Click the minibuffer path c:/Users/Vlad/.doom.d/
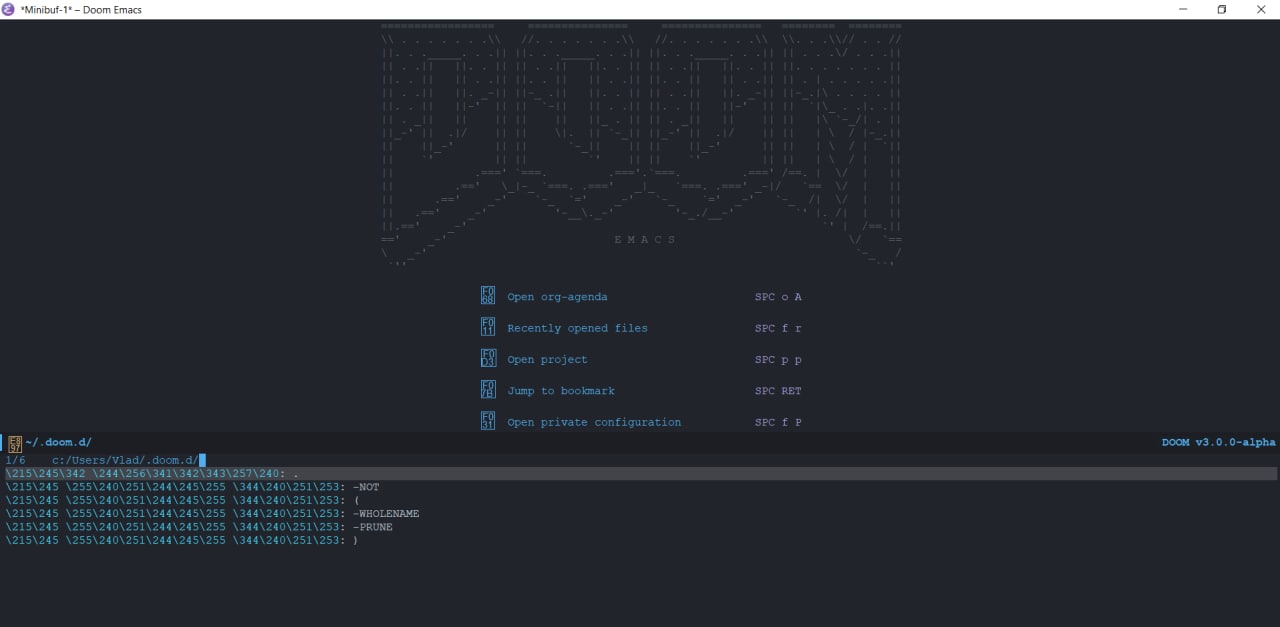 tap(125, 460)
